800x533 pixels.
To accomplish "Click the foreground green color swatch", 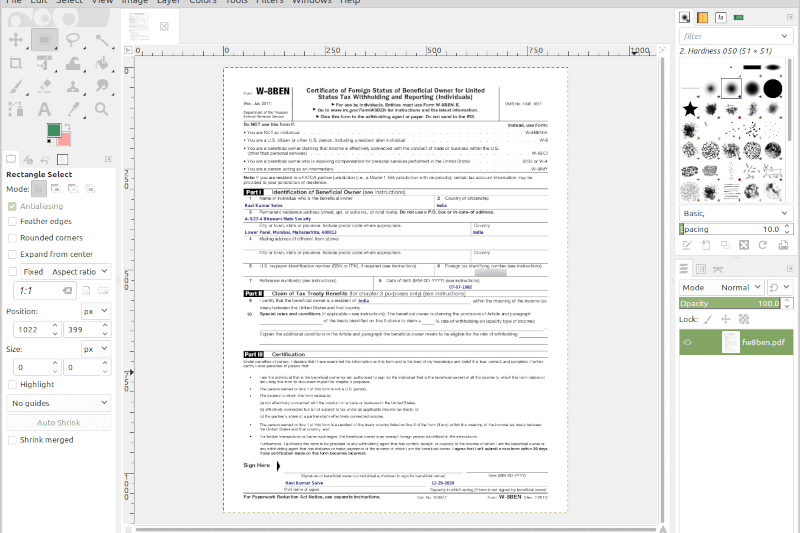I will click(54, 130).
